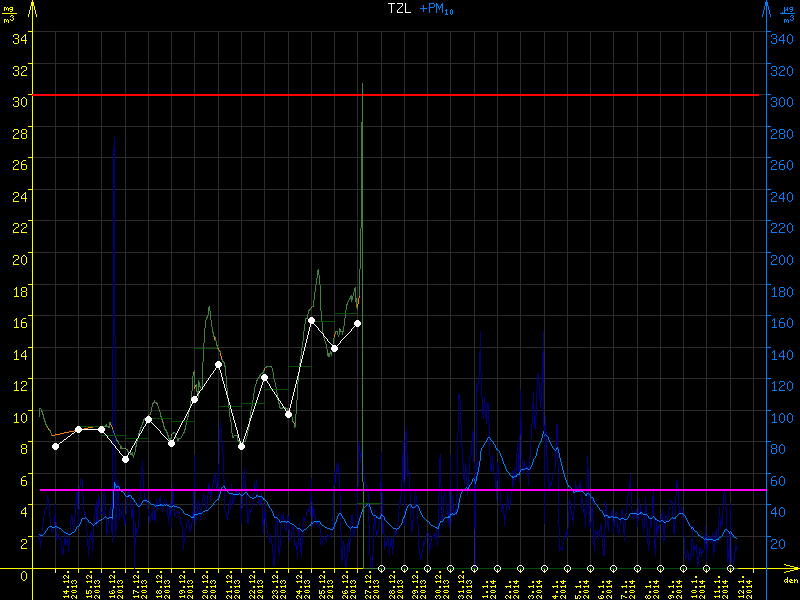Select the highest white data point near 24.12.2013

pyautogui.click(x=311, y=320)
